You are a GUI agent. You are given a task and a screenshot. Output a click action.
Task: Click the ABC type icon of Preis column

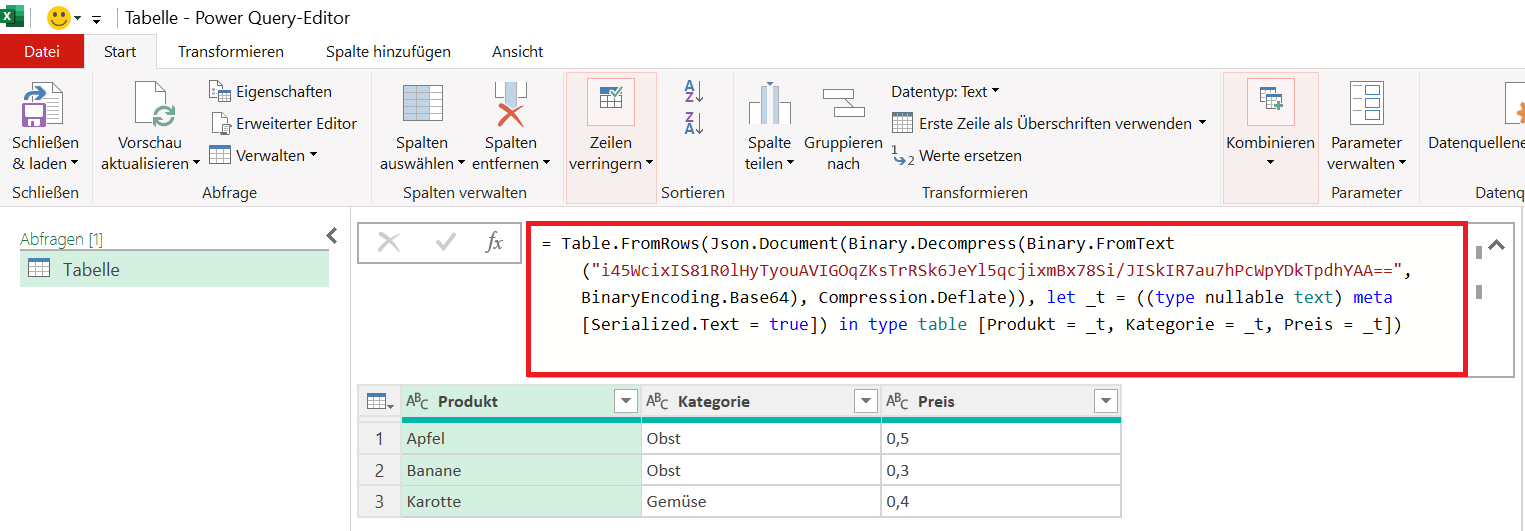click(897, 401)
